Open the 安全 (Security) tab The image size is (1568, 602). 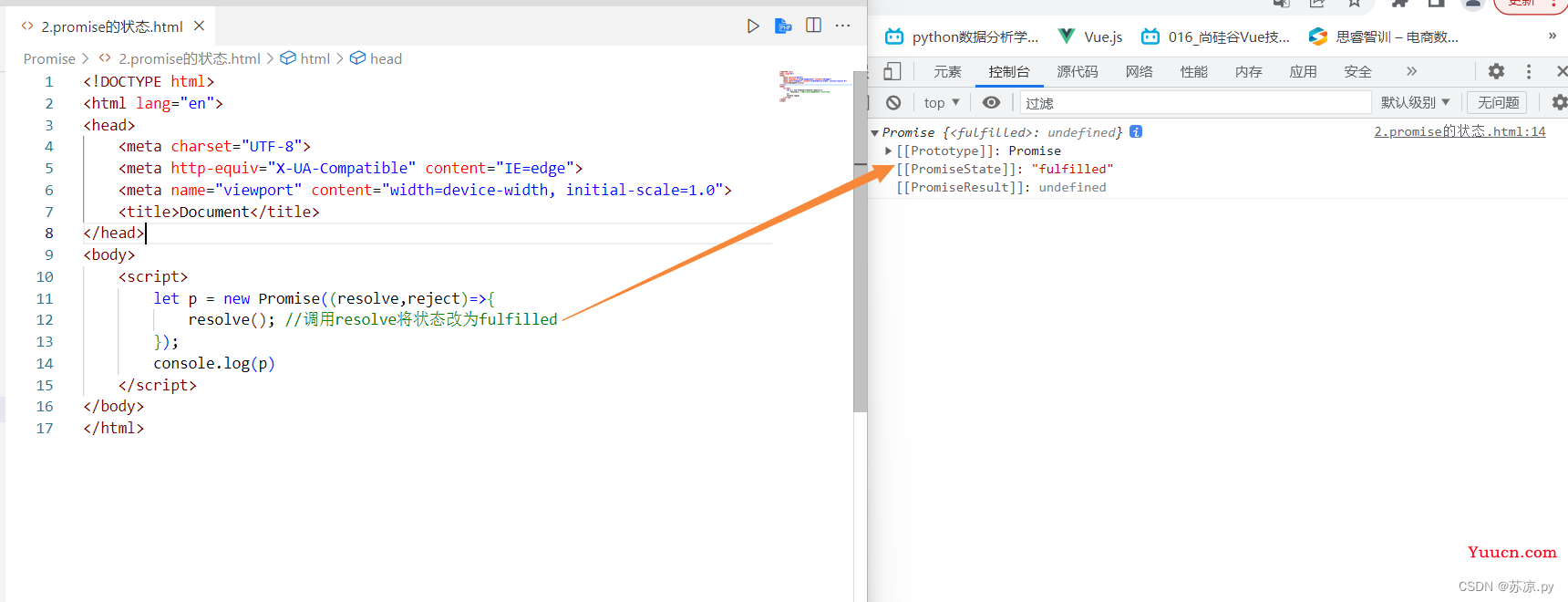coord(1358,72)
